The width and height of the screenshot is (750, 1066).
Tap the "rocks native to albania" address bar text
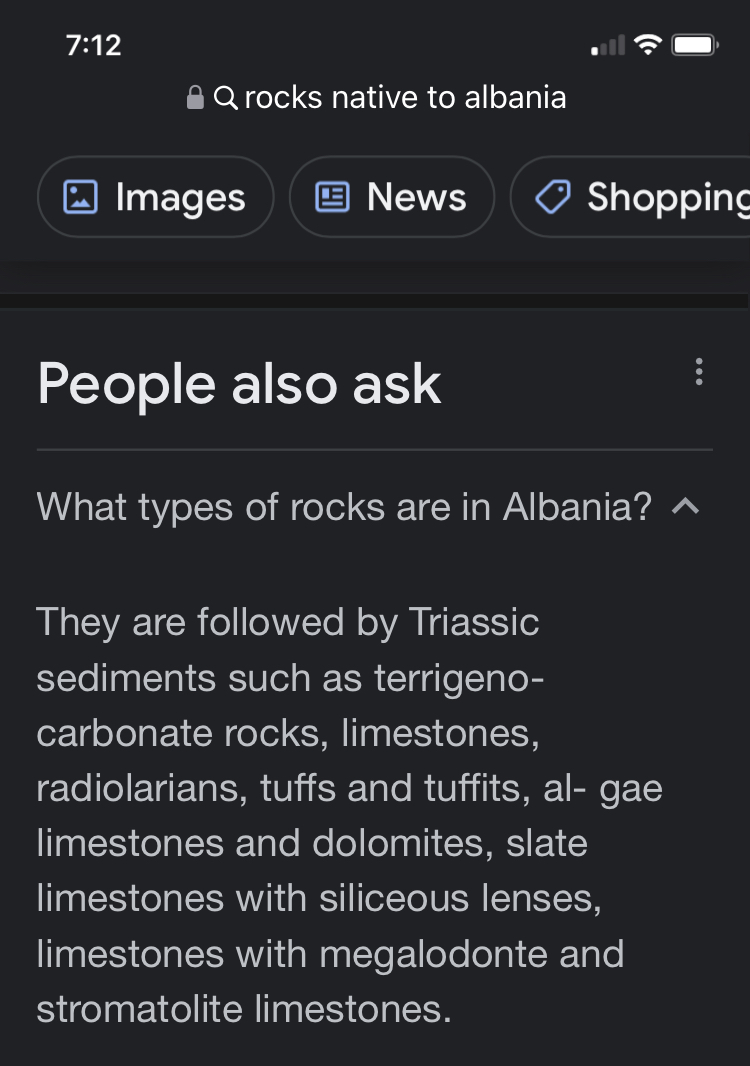pos(405,98)
